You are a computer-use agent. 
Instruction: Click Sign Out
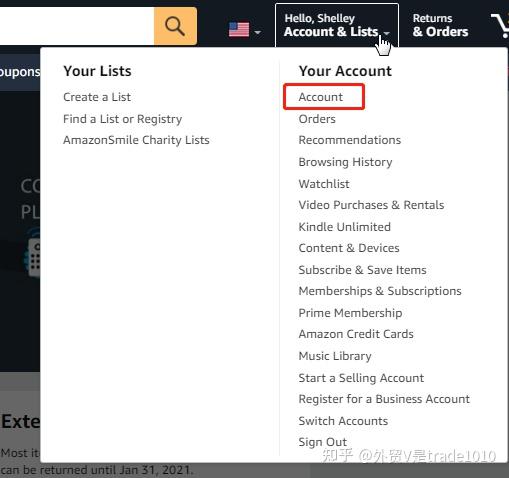323,442
